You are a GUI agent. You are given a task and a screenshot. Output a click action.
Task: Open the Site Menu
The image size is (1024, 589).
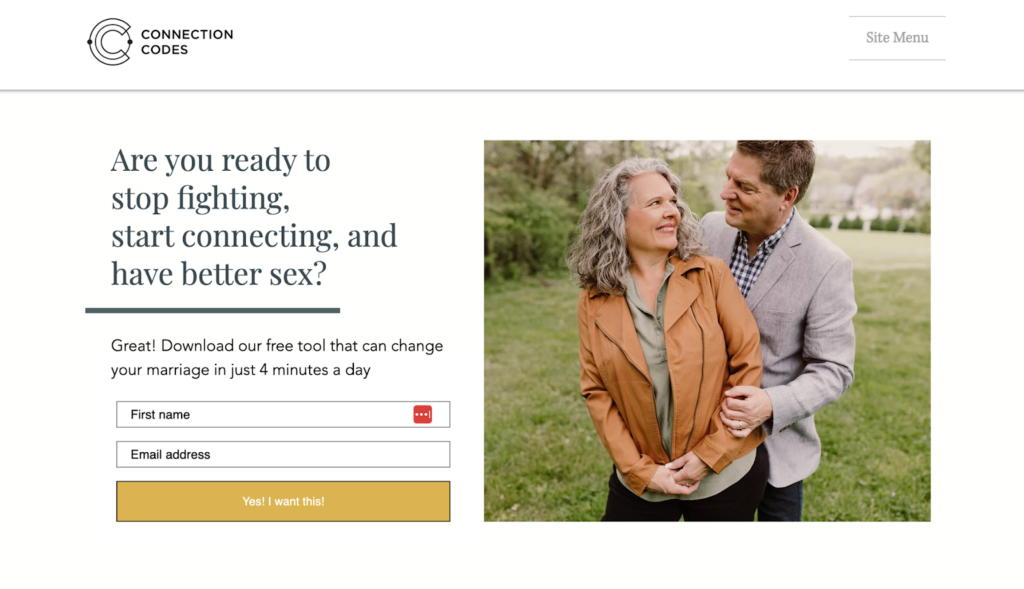coord(897,38)
